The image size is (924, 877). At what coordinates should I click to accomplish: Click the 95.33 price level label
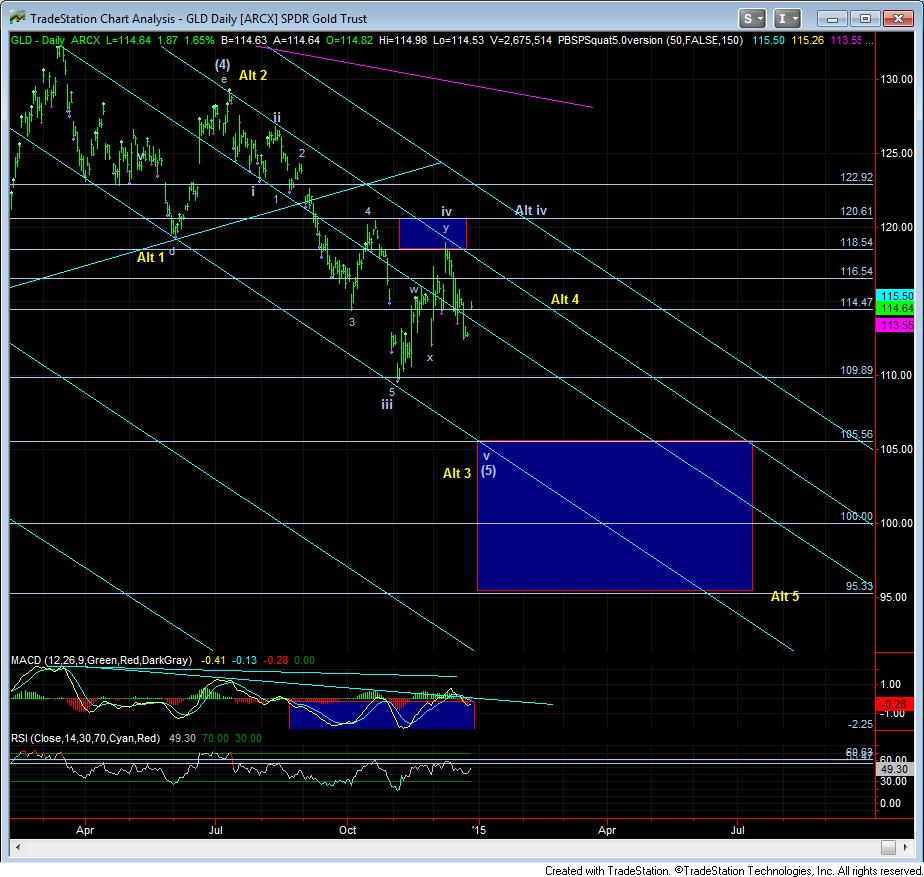(859, 586)
